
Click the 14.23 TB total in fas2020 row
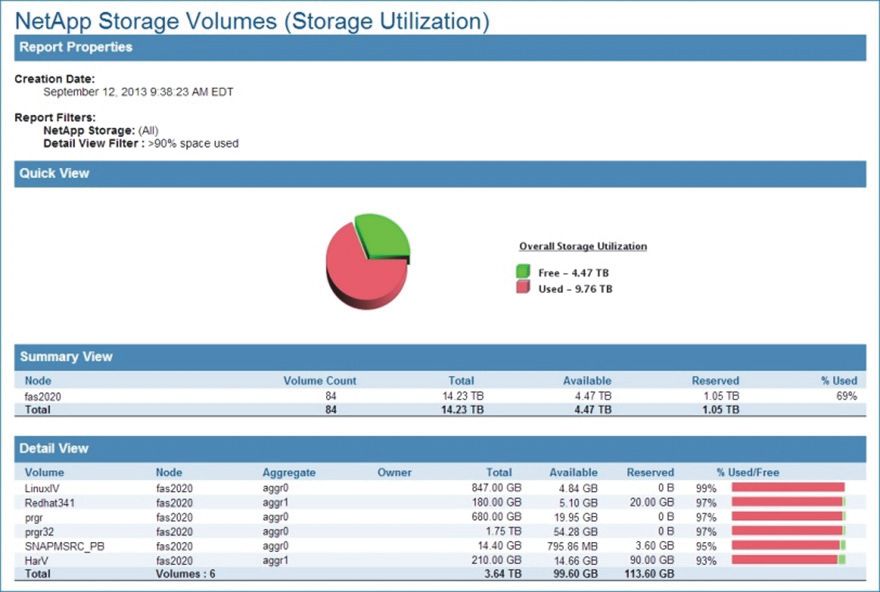pyautogui.click(x=462, y=396)
